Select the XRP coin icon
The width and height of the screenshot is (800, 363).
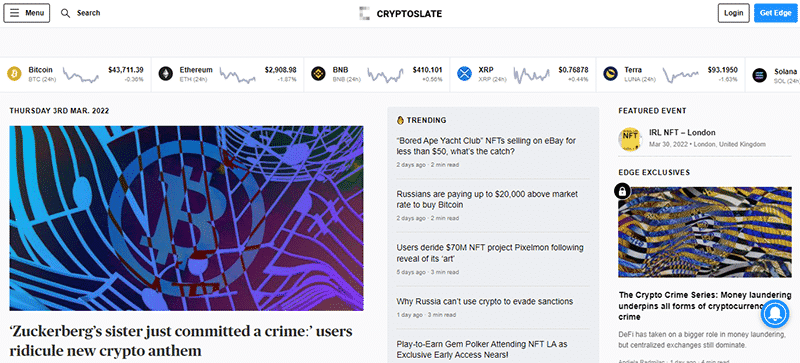(x=464, y=74)
